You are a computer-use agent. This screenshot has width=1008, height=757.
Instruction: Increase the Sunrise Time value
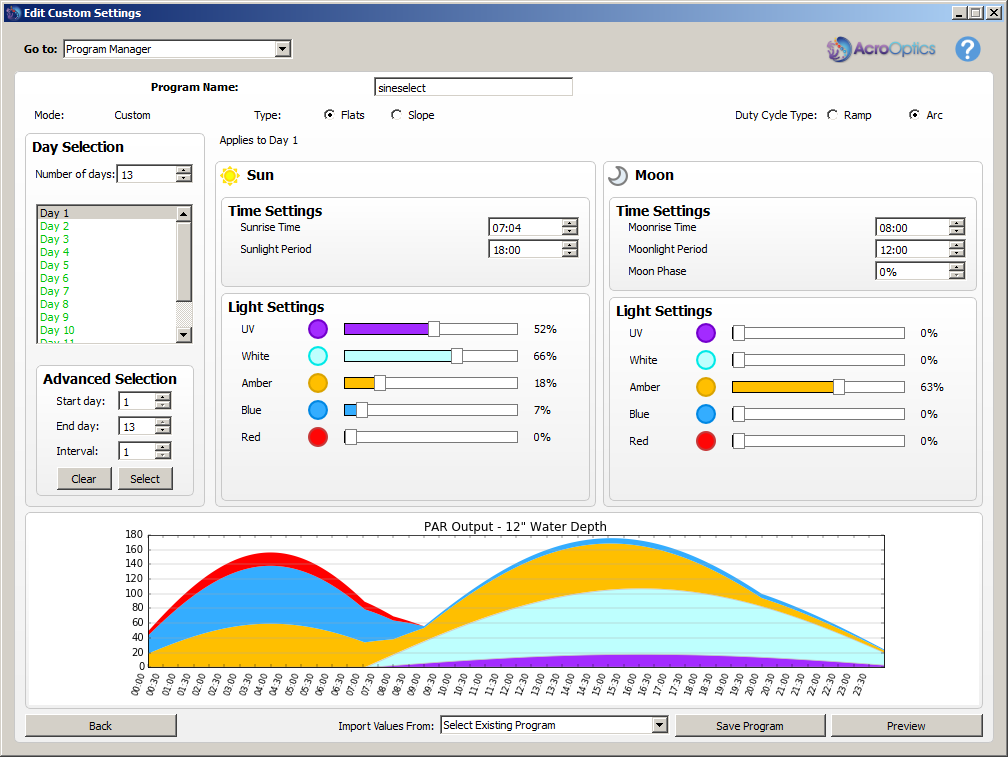[x=570, y=223]
